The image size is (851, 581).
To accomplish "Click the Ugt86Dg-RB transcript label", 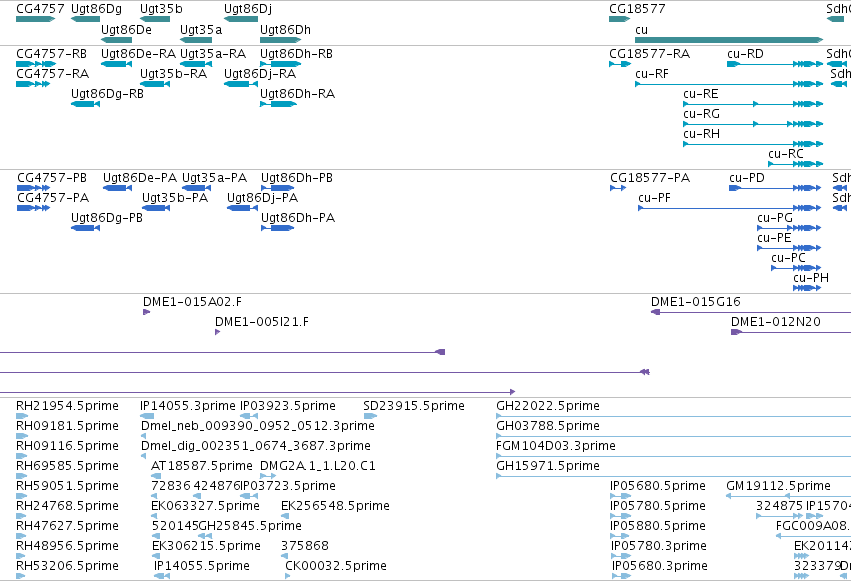I will point(107,94).
